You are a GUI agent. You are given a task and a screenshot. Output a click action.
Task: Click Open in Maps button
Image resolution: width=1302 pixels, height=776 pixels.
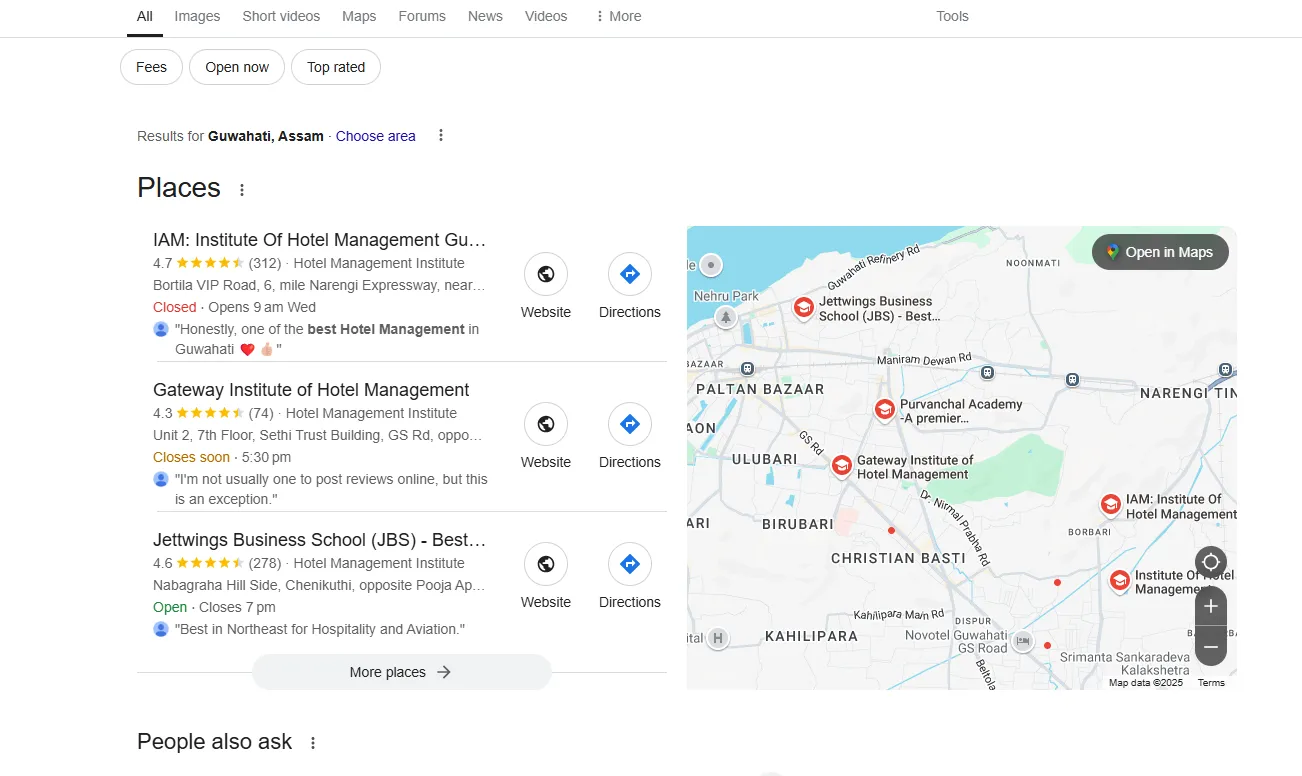tap(1160, 252)
